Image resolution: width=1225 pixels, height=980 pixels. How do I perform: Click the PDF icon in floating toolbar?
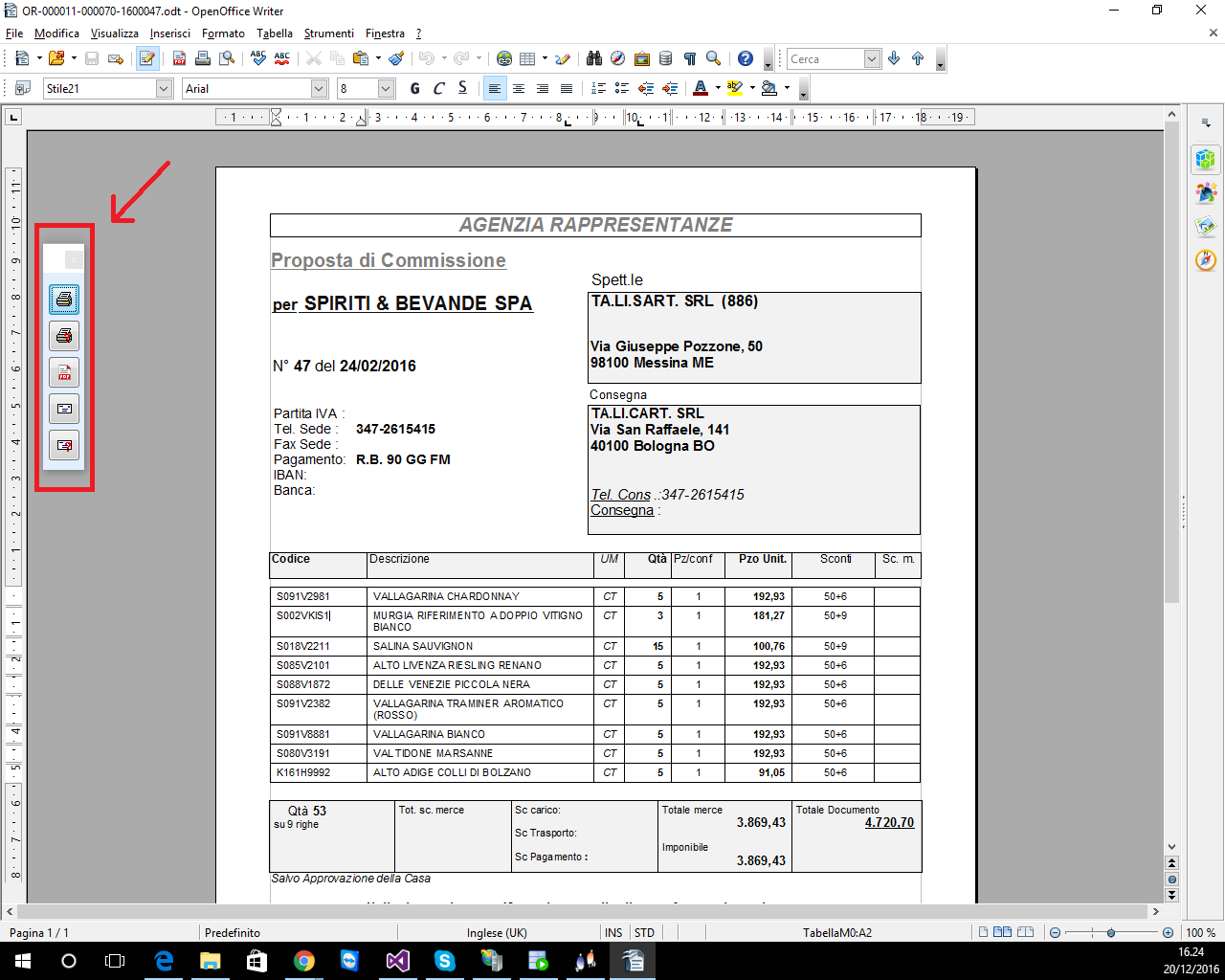(64, 372)
